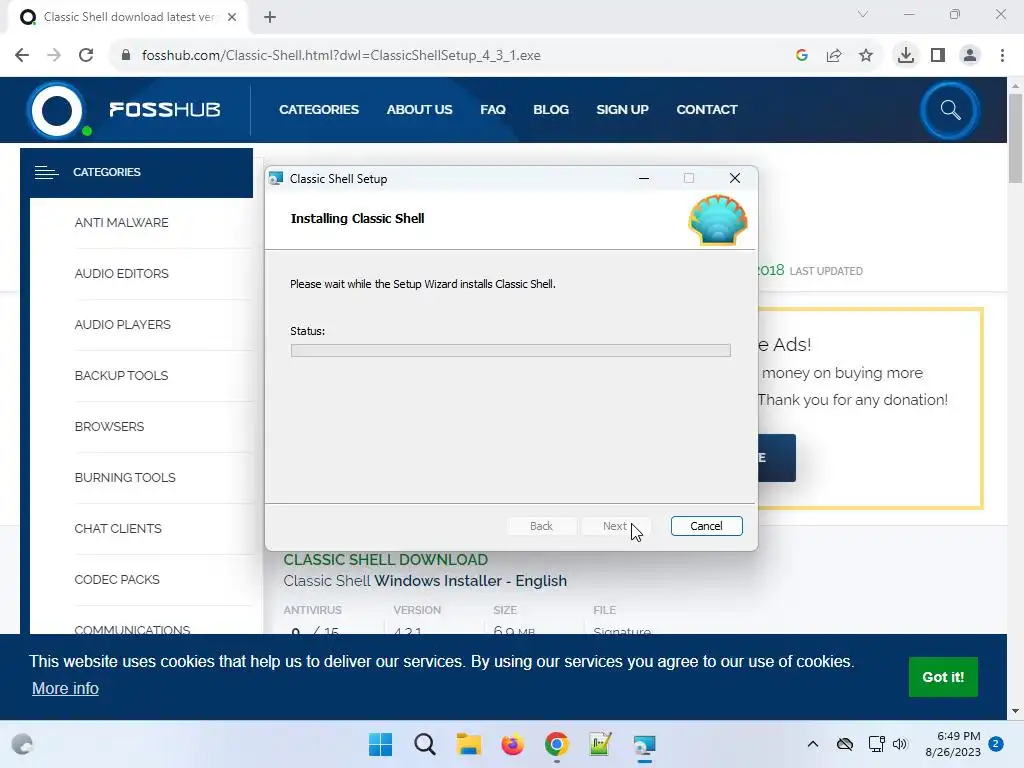The width and height of the screenshot is (1024, 768).
Task: Go to the BLOG nav item
Action: (551, 110)
